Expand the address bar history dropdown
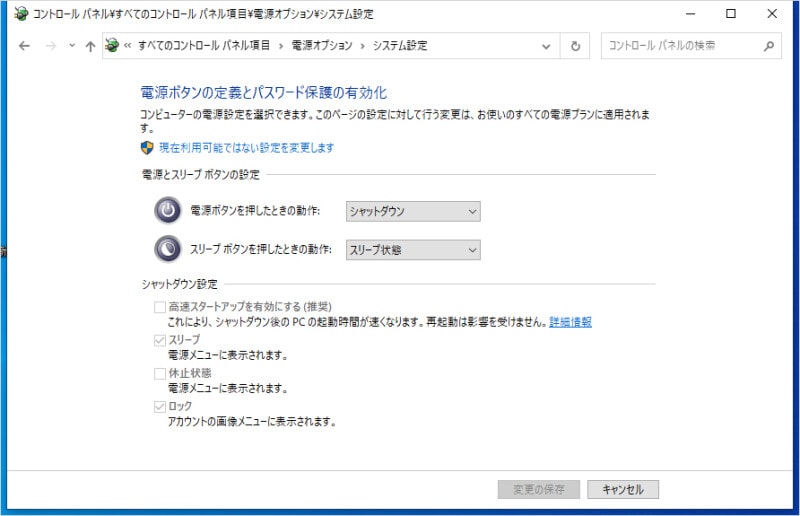 pos(545,46)
